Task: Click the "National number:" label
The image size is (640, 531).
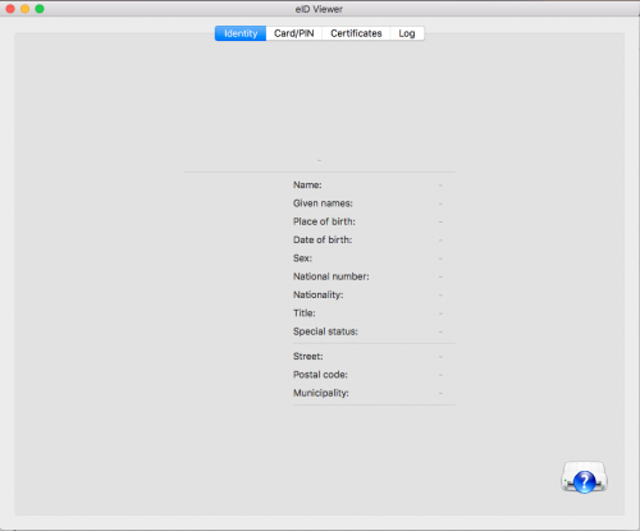Action: [331, 277]
